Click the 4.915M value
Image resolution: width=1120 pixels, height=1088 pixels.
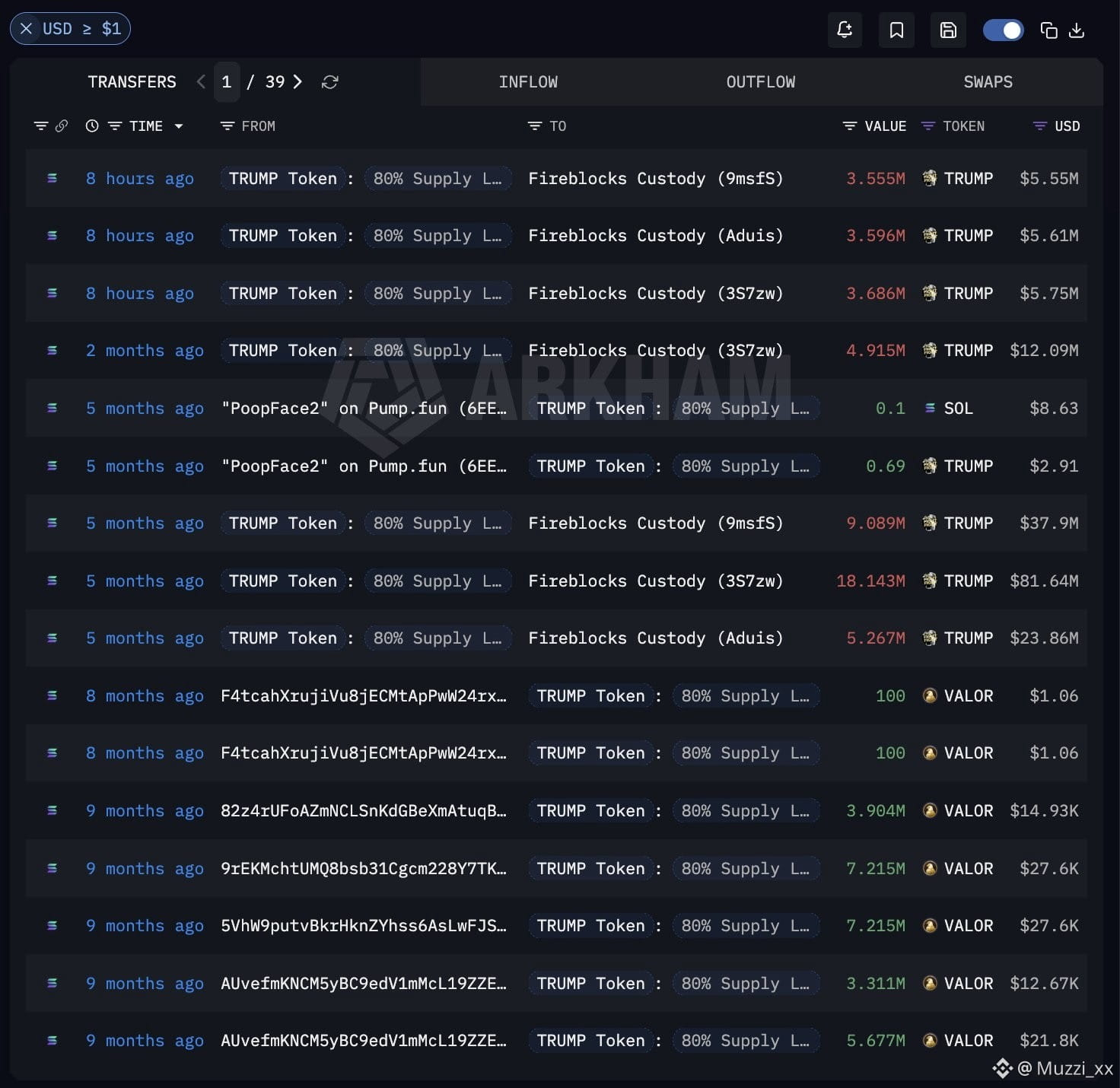(x=876, y=351)
